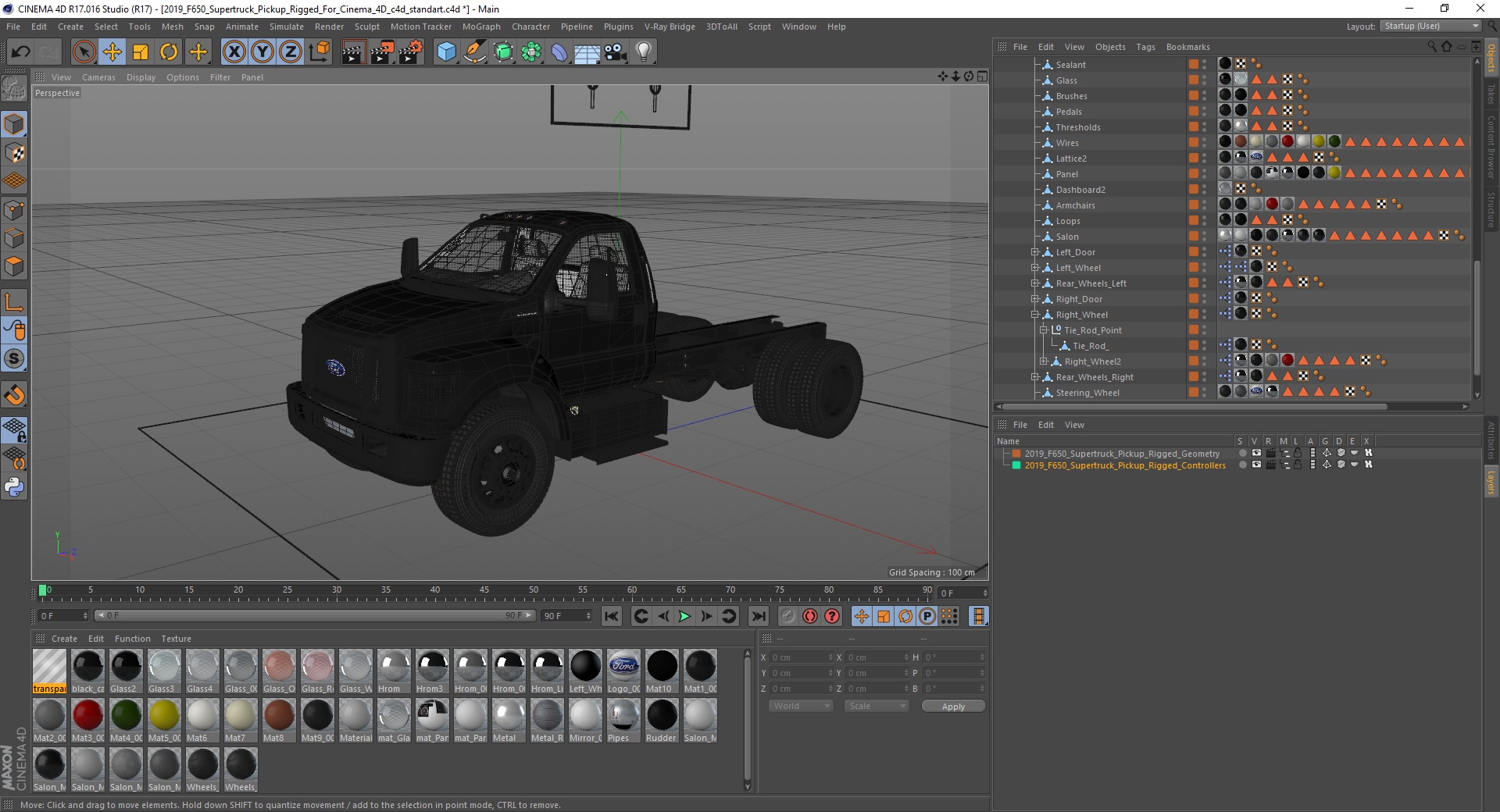Click the Floor environment icon
Screen dimensions: 1500x812
tap(587, 52)
